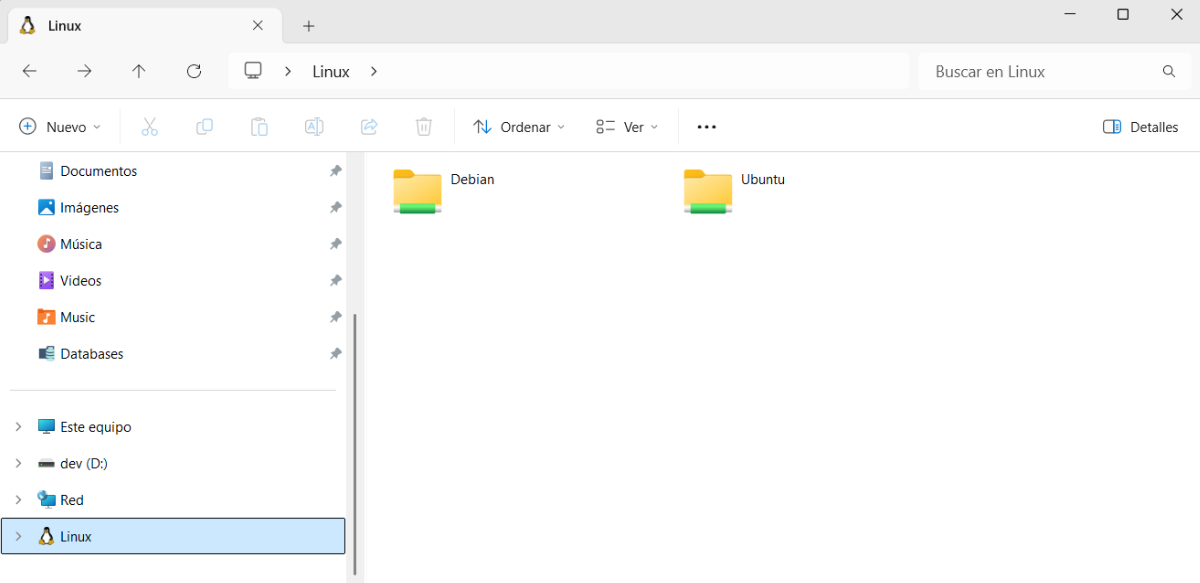Click the Paste clipboard icon

click(259, 127)
